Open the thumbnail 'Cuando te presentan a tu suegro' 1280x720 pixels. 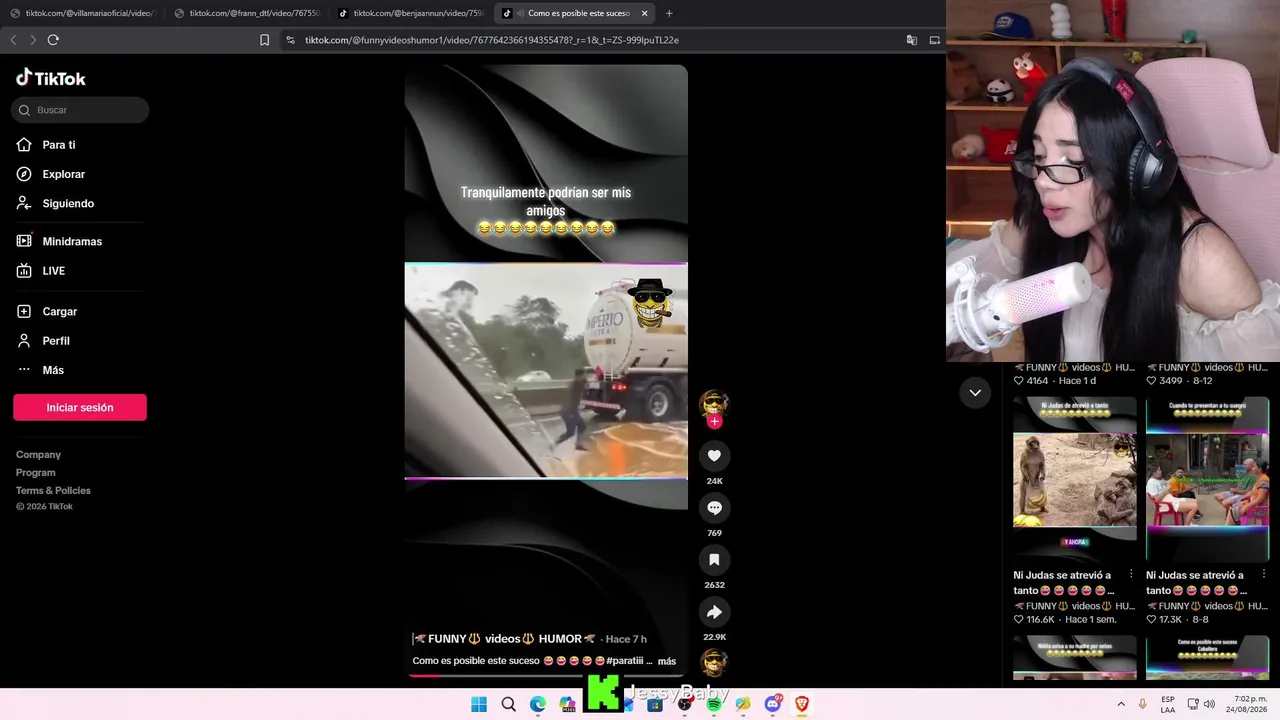click(1207, 479)
